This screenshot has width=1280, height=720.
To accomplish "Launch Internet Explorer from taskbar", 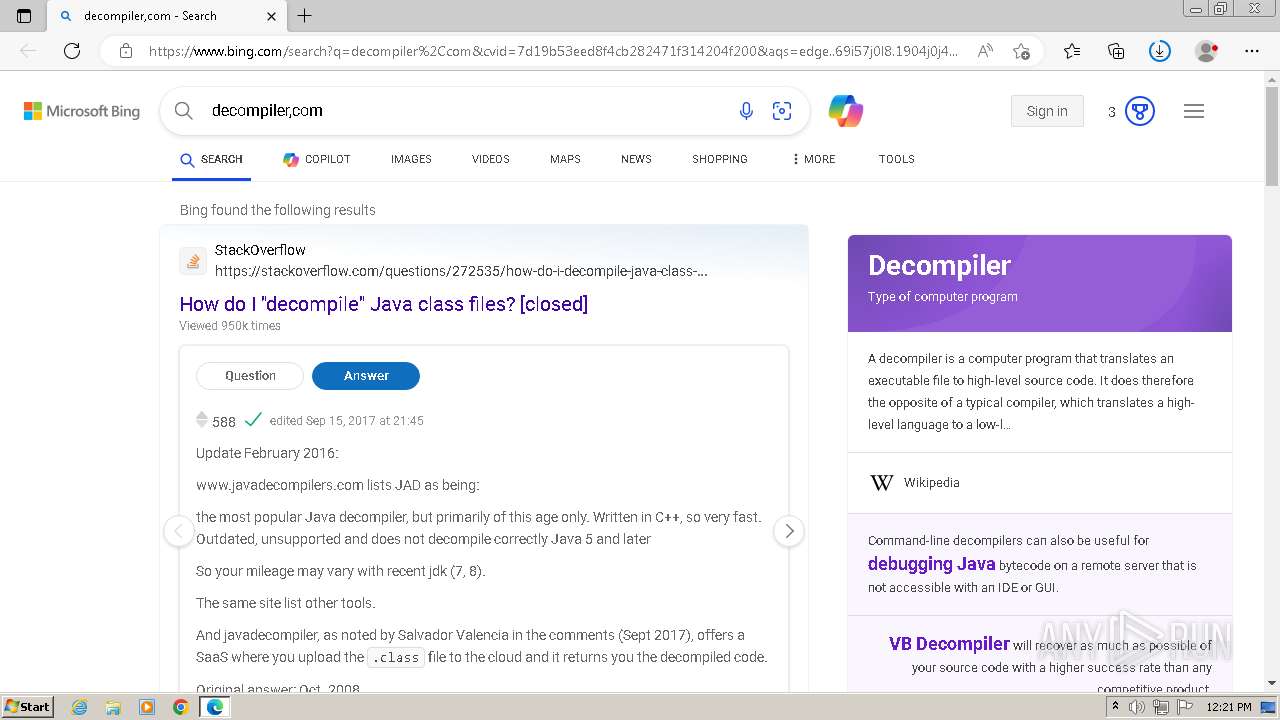I will point(79,707).
